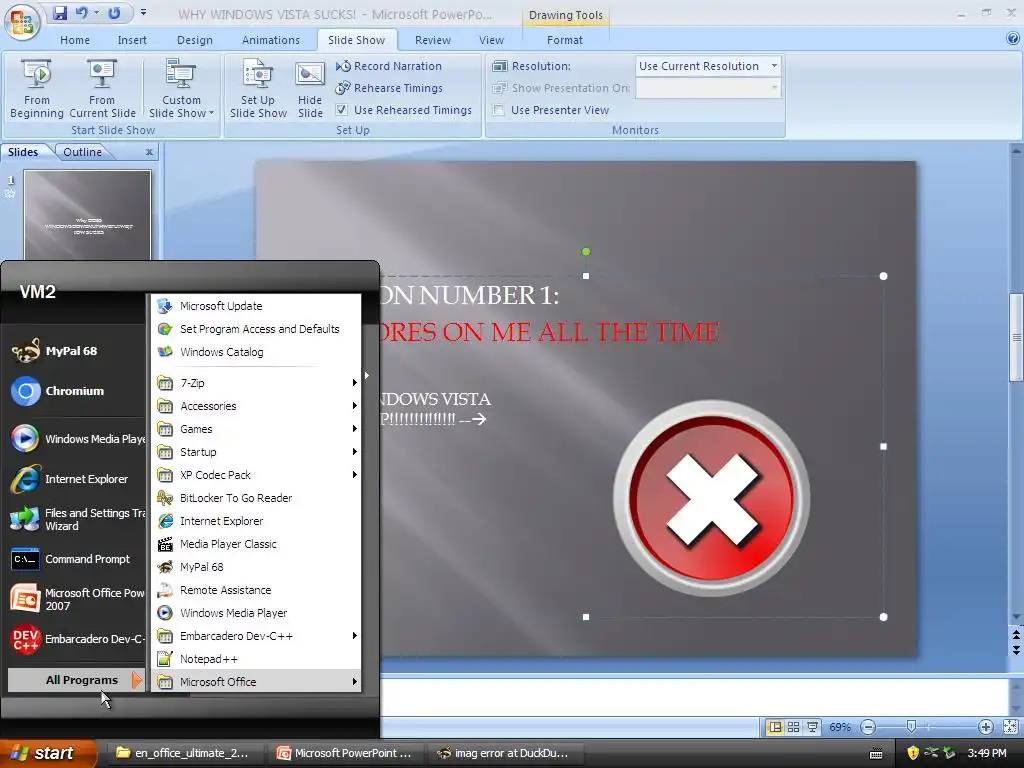This screenshot has height=768, width=1024.
Task: Open the View ribbon tab
Action: (491, 40)
